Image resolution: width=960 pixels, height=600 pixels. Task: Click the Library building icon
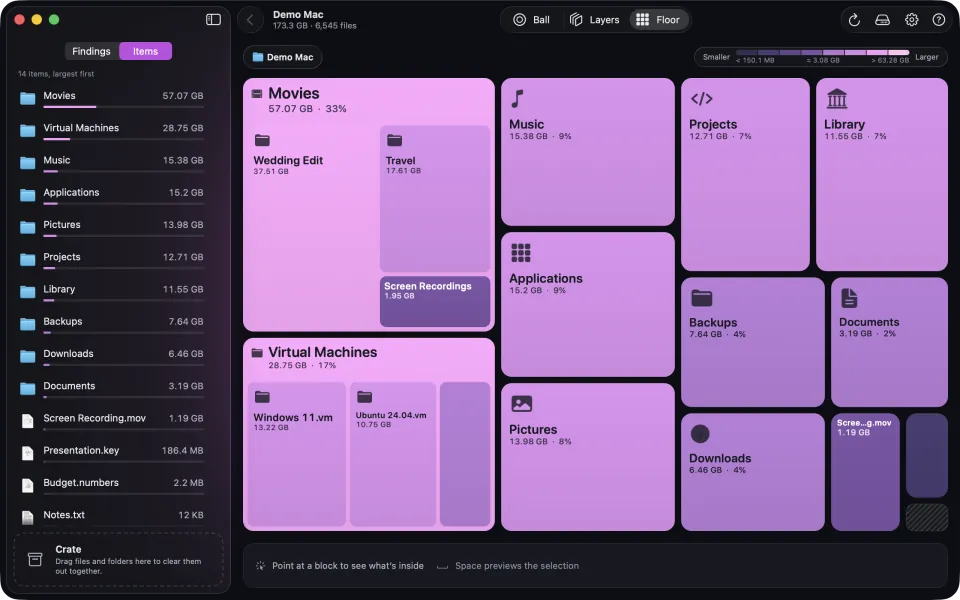point(836,99)
